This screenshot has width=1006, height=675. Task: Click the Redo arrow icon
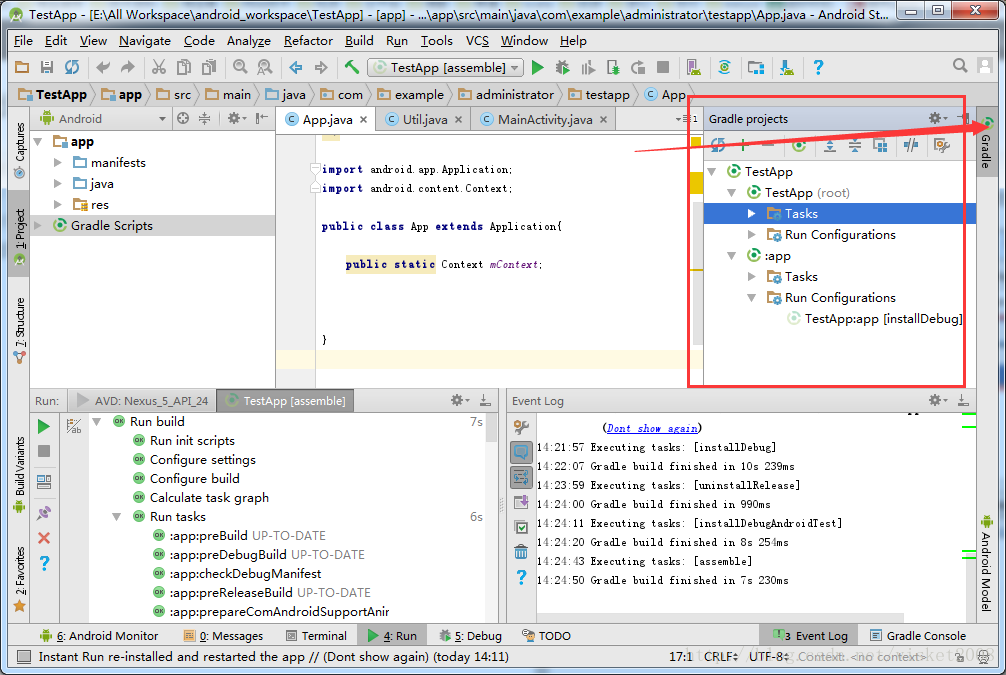[128, 67]
